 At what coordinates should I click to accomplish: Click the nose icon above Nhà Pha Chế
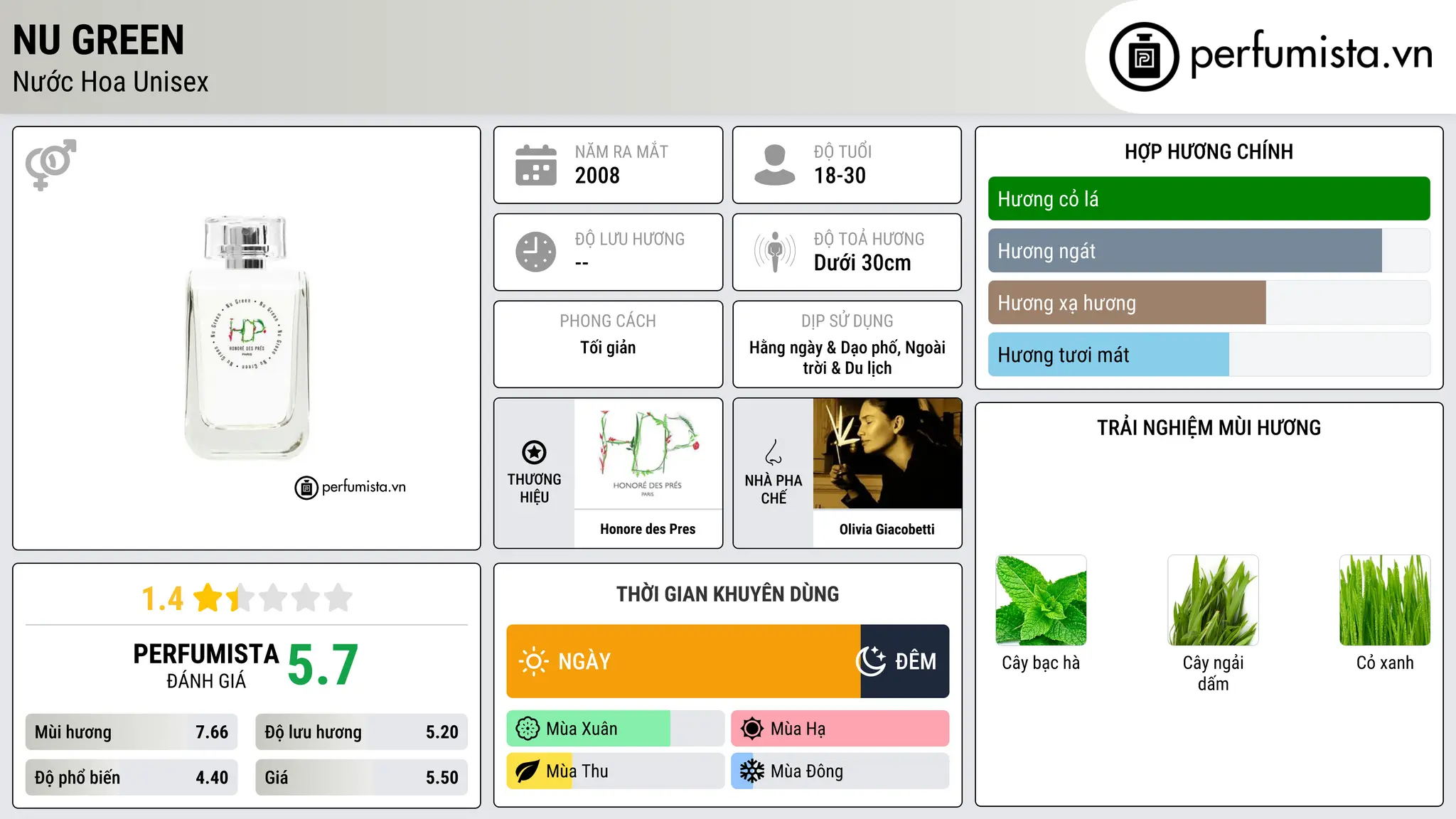point(773,452)
